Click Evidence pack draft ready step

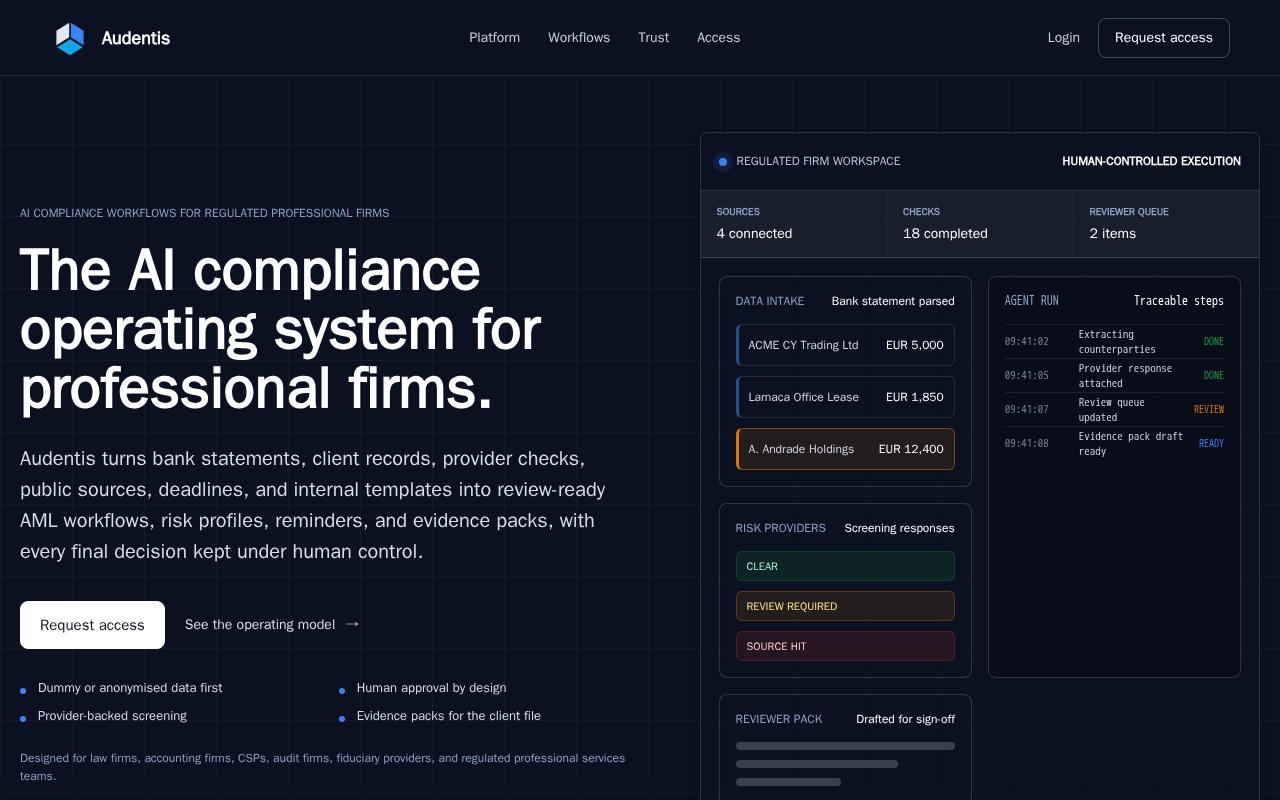click(1114, 444)
